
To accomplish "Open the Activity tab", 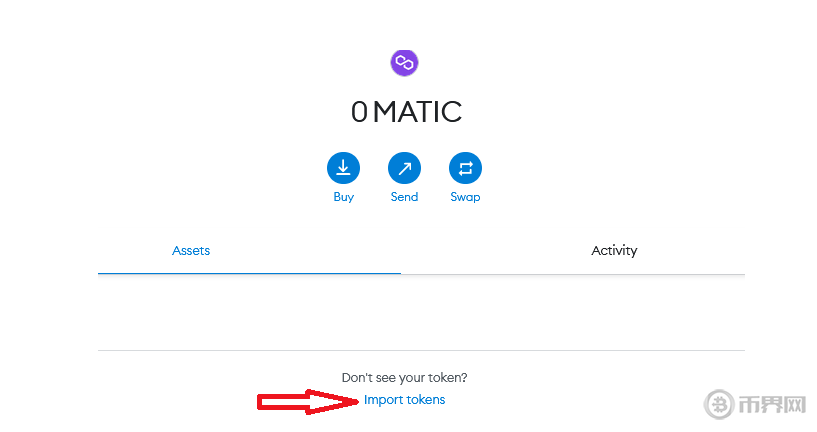I will [x=614, y=251].
